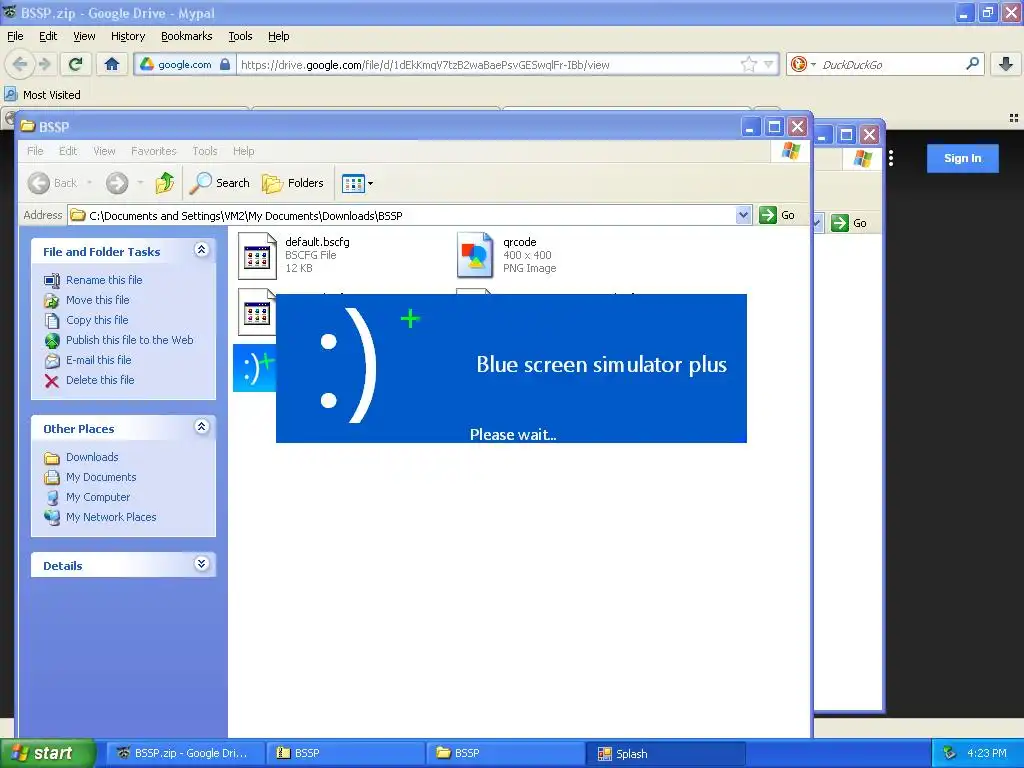Switch to BSSP zip folder taskbar item
Viewport: 1024px width, 768px height.
coord(345,753)
